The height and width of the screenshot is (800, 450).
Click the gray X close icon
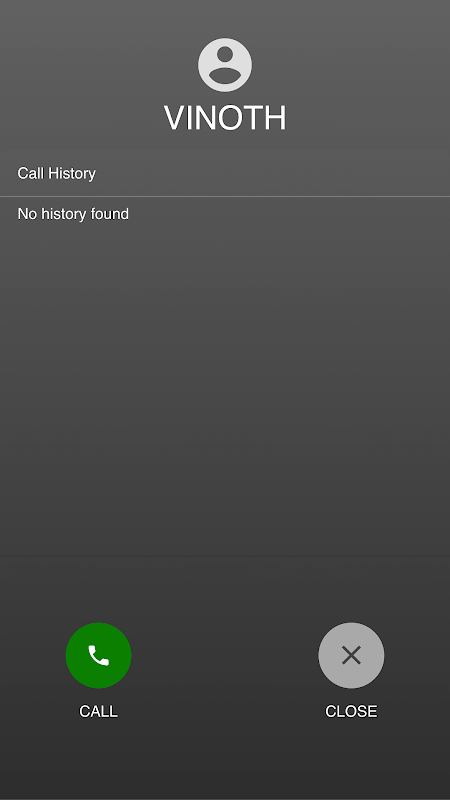[351, 655]
